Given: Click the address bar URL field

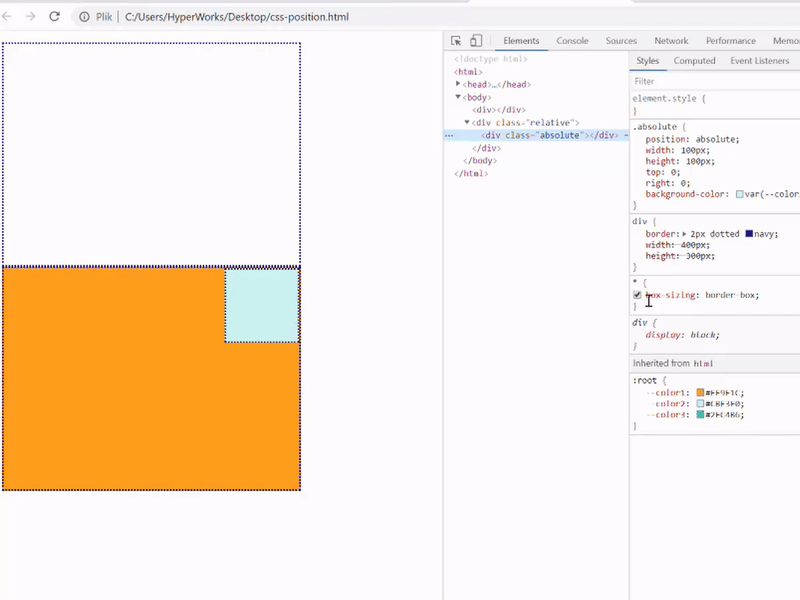Looking at the screenshot, I should point(237,17).
